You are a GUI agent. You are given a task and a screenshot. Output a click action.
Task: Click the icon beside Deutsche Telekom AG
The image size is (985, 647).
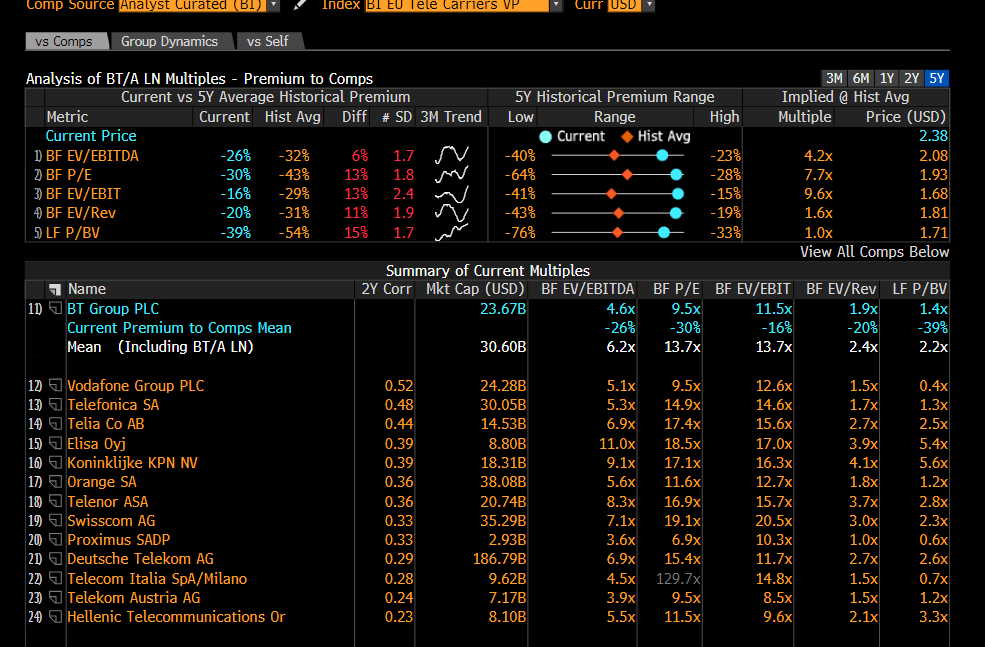[x=55, y=559]
